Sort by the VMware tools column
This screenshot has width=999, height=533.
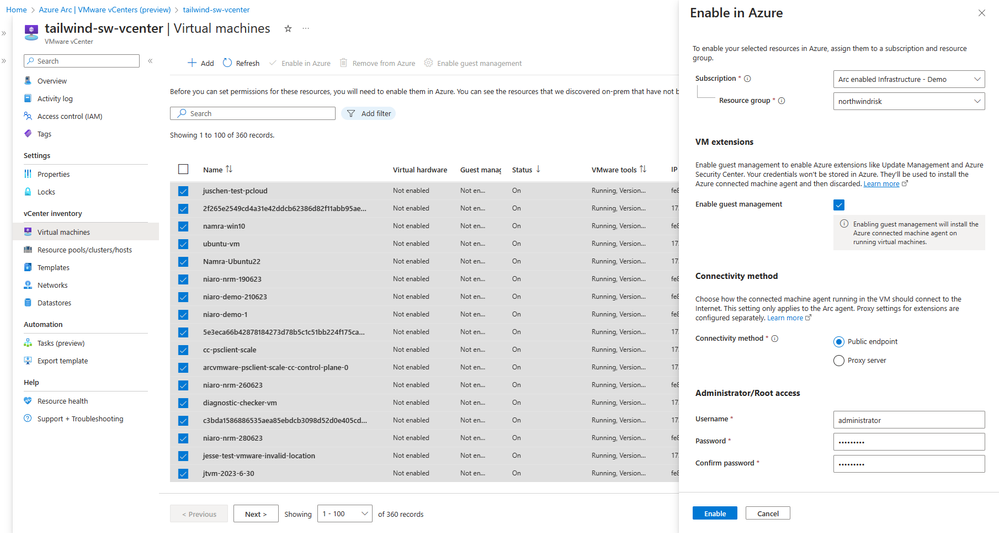(x=619, y=169)
